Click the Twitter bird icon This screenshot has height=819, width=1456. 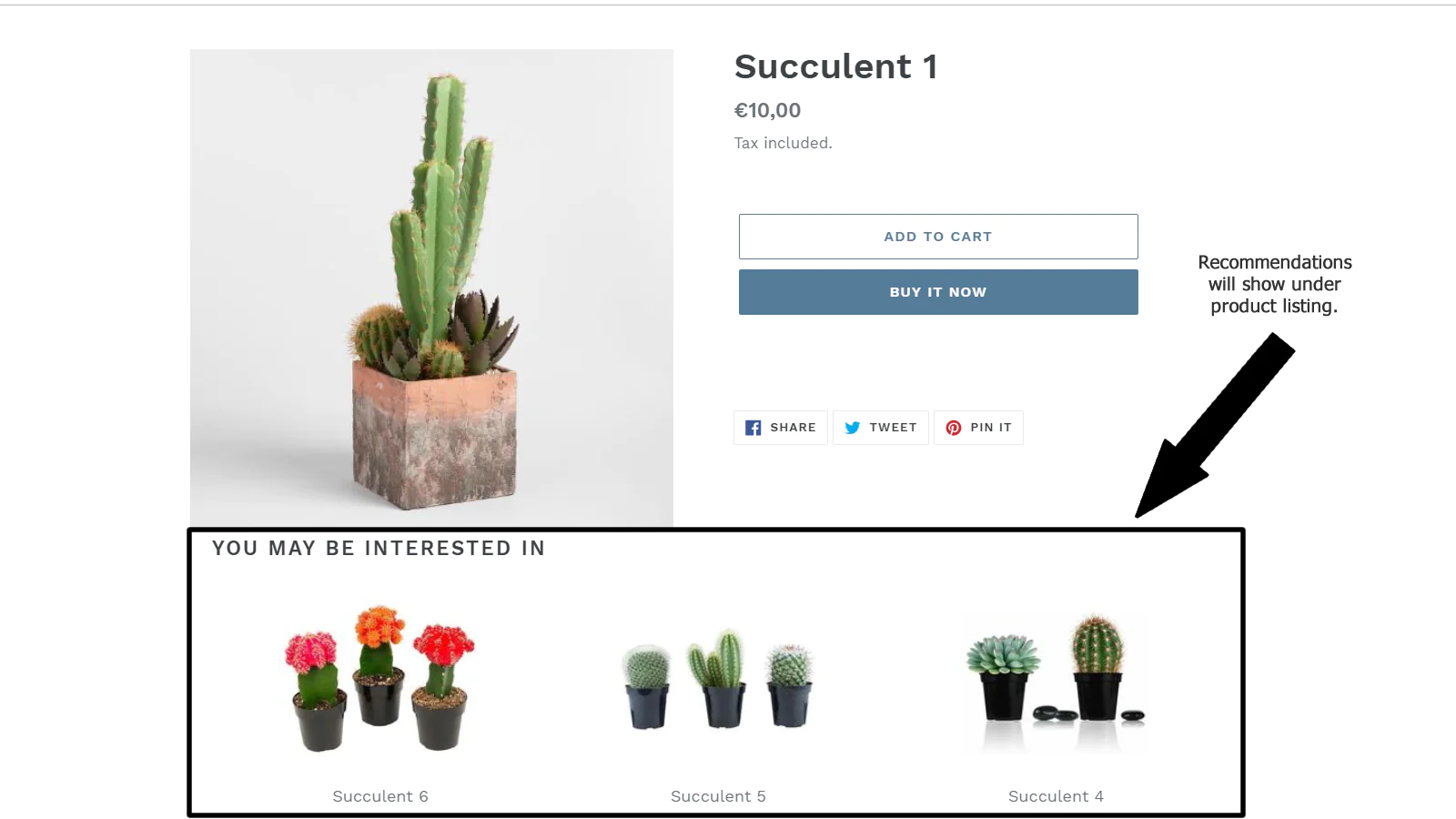(x=852, y=428)
